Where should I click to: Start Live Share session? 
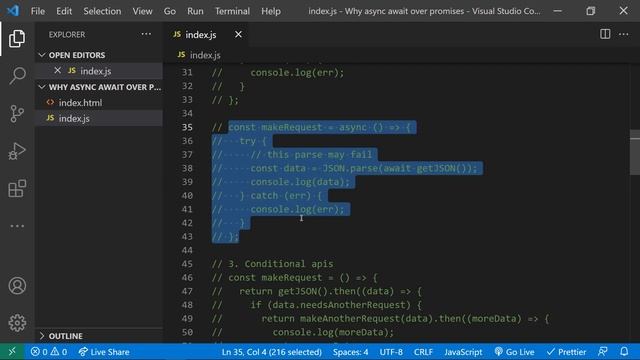click(104, 351)
